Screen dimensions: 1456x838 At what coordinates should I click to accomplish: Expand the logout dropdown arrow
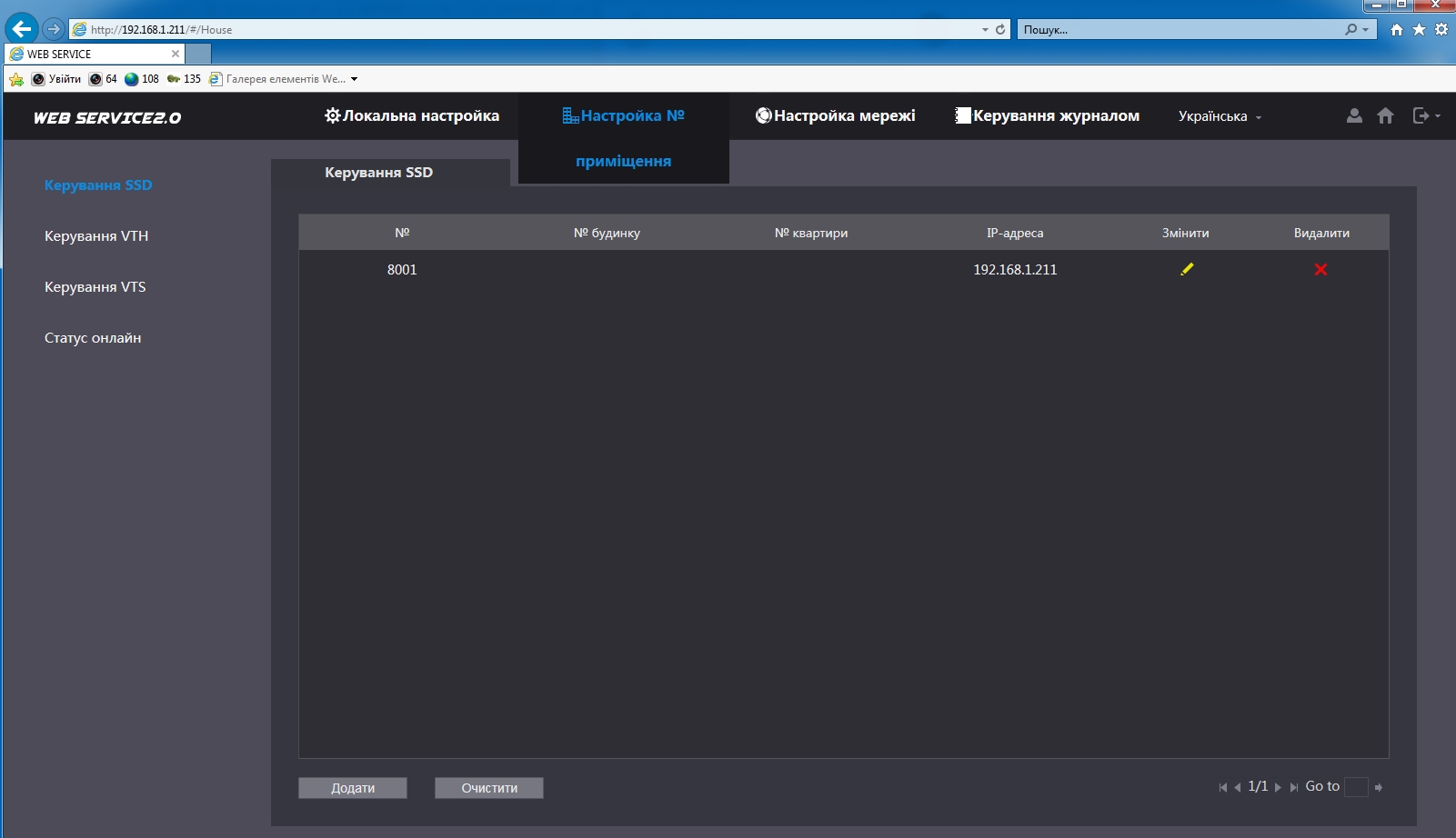[x=1438, y=116]
